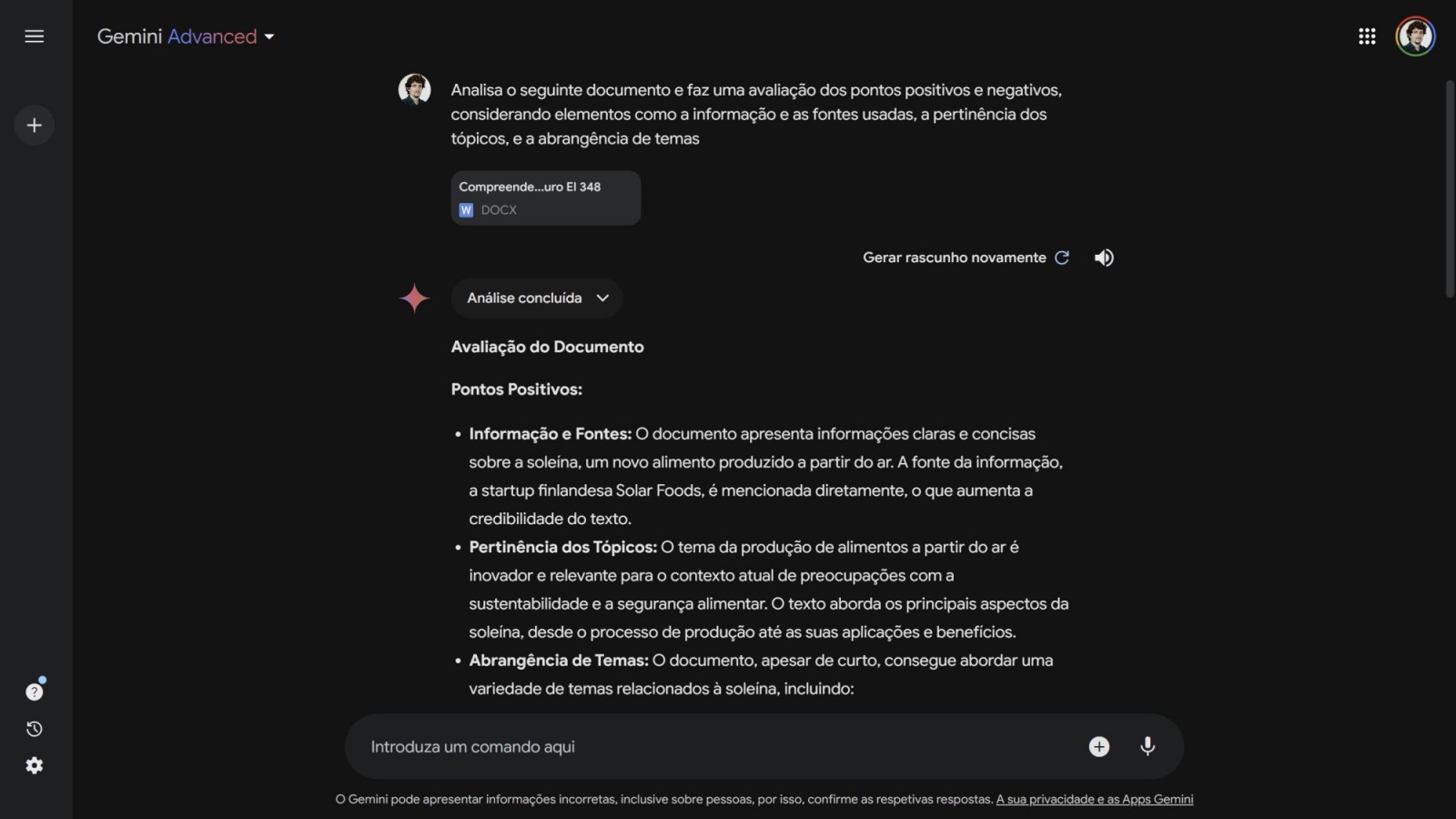Focus the Introduza um comando aqui field
The height and width of the screenshot is (819, 1456).
(710, 746)
